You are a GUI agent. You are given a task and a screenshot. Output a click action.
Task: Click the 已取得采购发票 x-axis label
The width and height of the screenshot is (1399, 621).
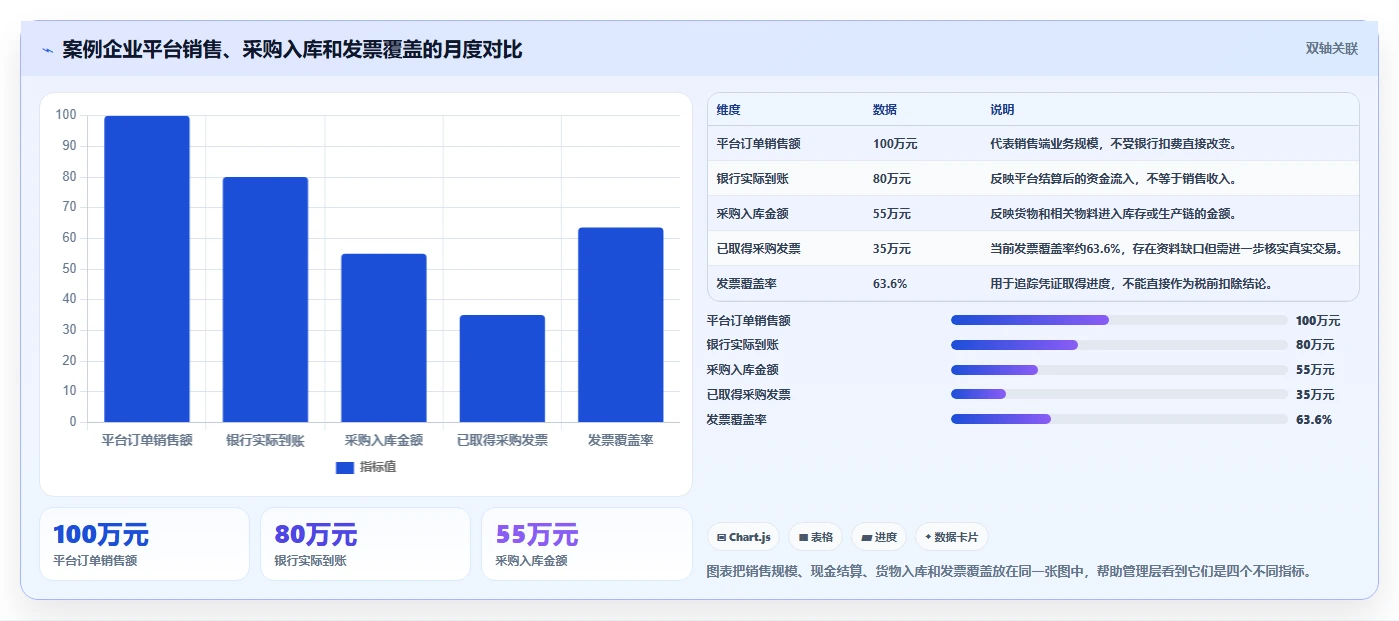coord(502,440)
